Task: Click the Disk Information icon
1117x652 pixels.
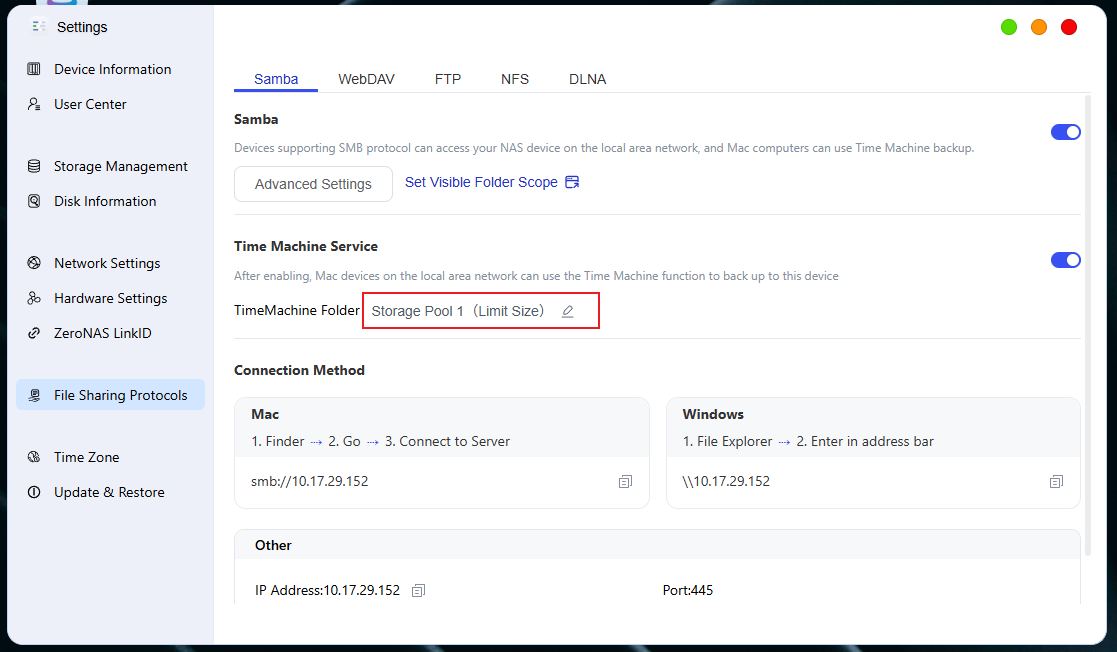Action: [x=33, y=201]
